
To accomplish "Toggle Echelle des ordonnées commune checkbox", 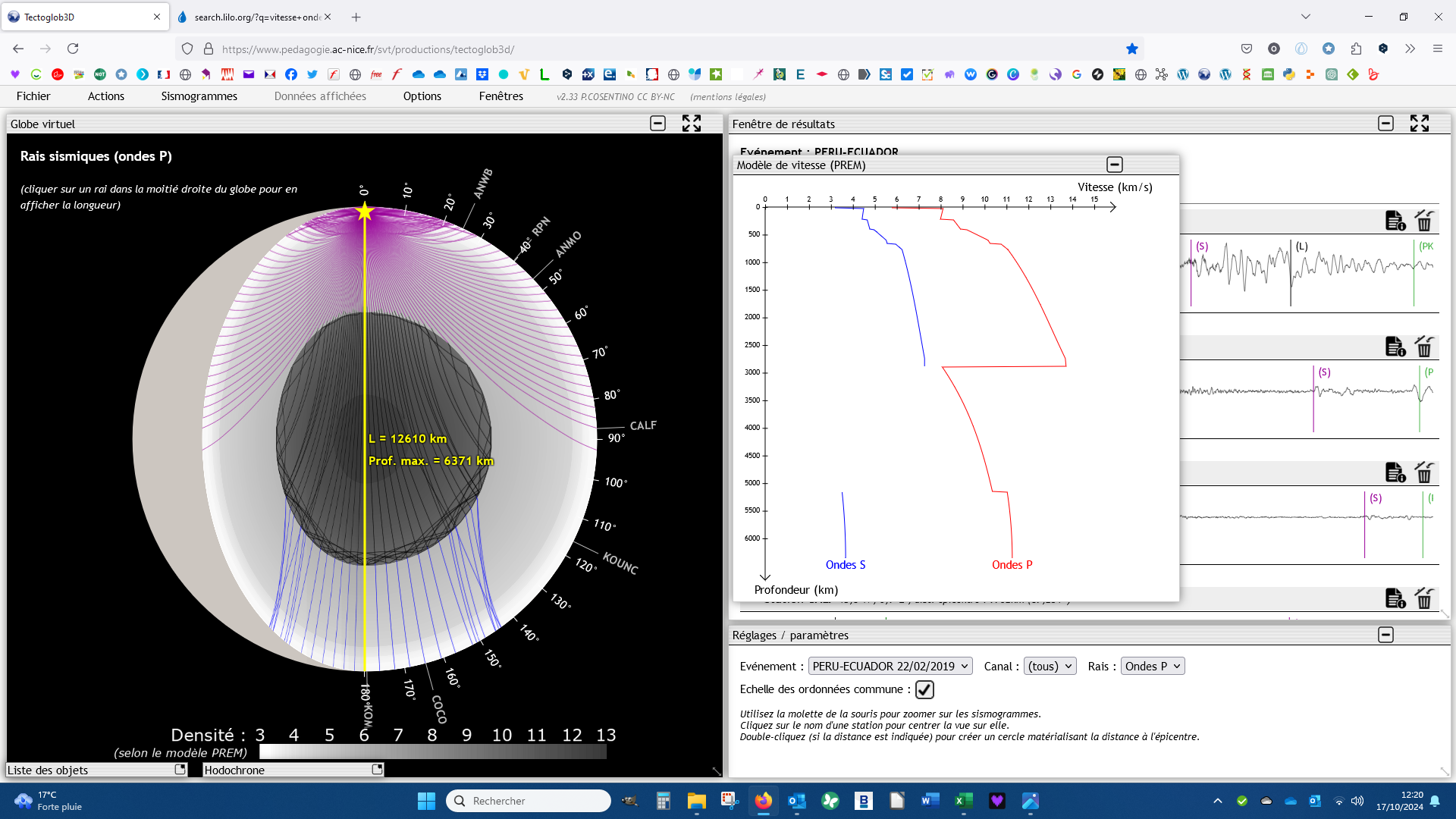I will click(924, 689).
